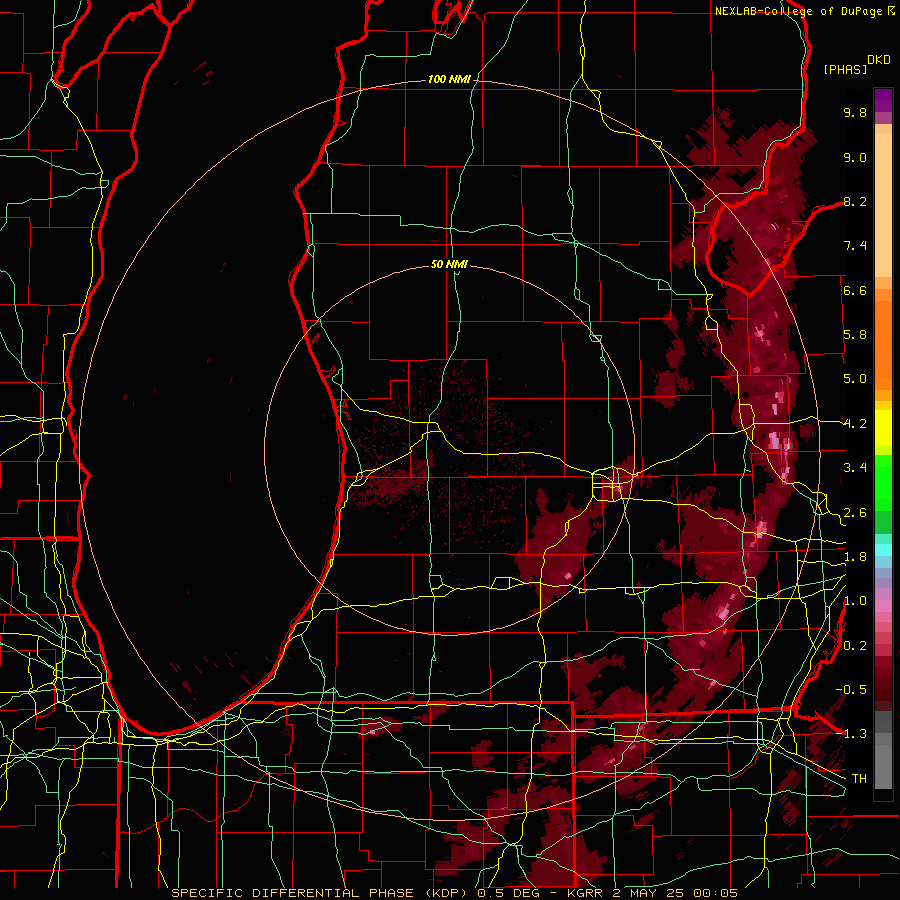This screenshot has width=900, height=900.
Task: Select the yellow color band in legend
Action: point(883,428)
